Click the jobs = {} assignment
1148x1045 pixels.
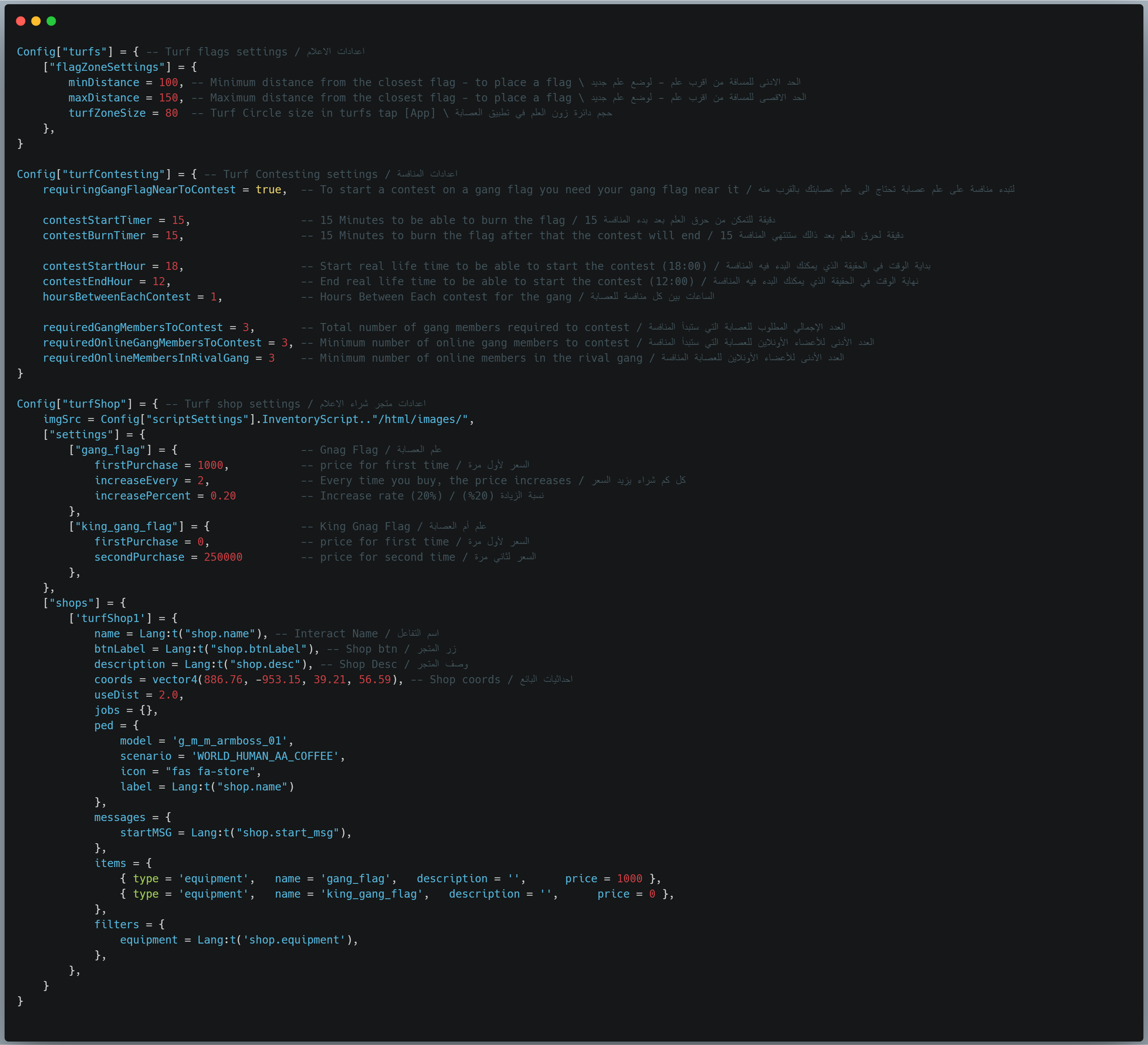[x=123, y=711]
